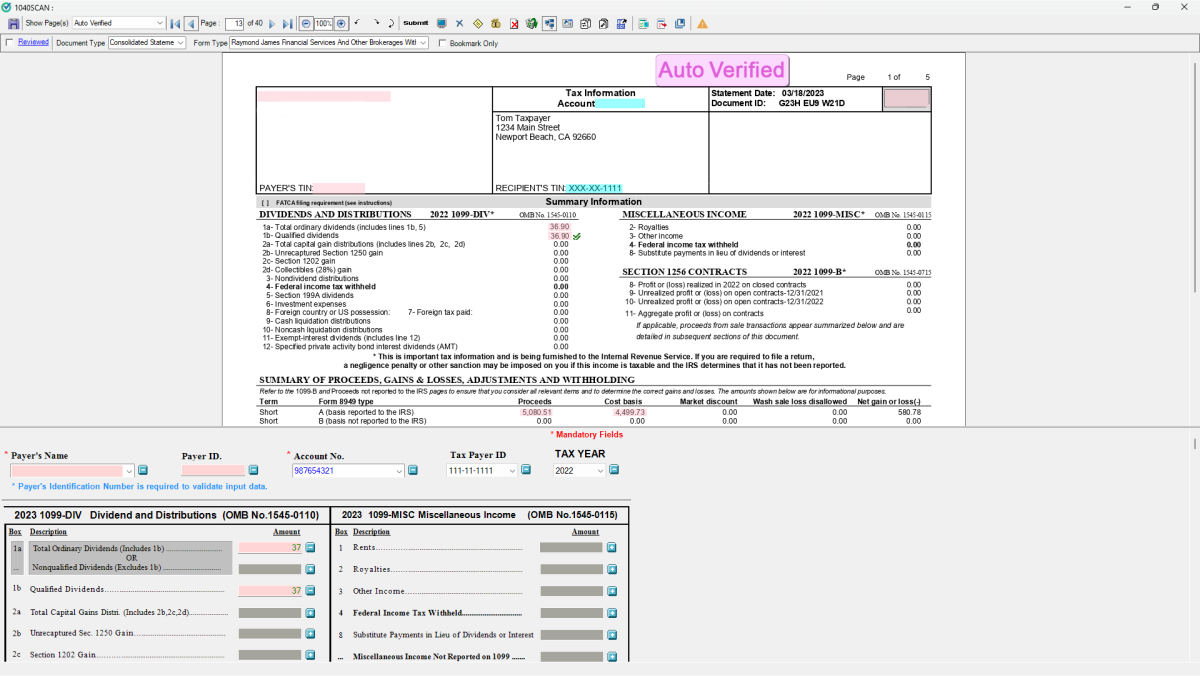1200x676 pixels.
Task: Click the blue X delete icon
Action: (x=459, y=23)
